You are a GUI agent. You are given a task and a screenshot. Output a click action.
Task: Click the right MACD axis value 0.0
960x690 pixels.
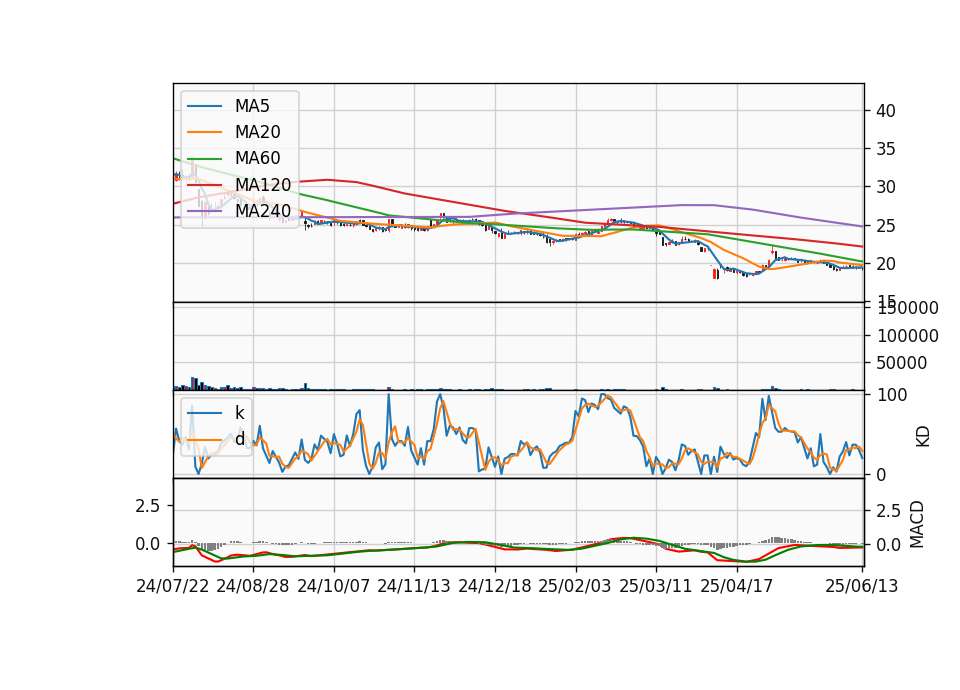pyautogui.click(x=889, y=545)
